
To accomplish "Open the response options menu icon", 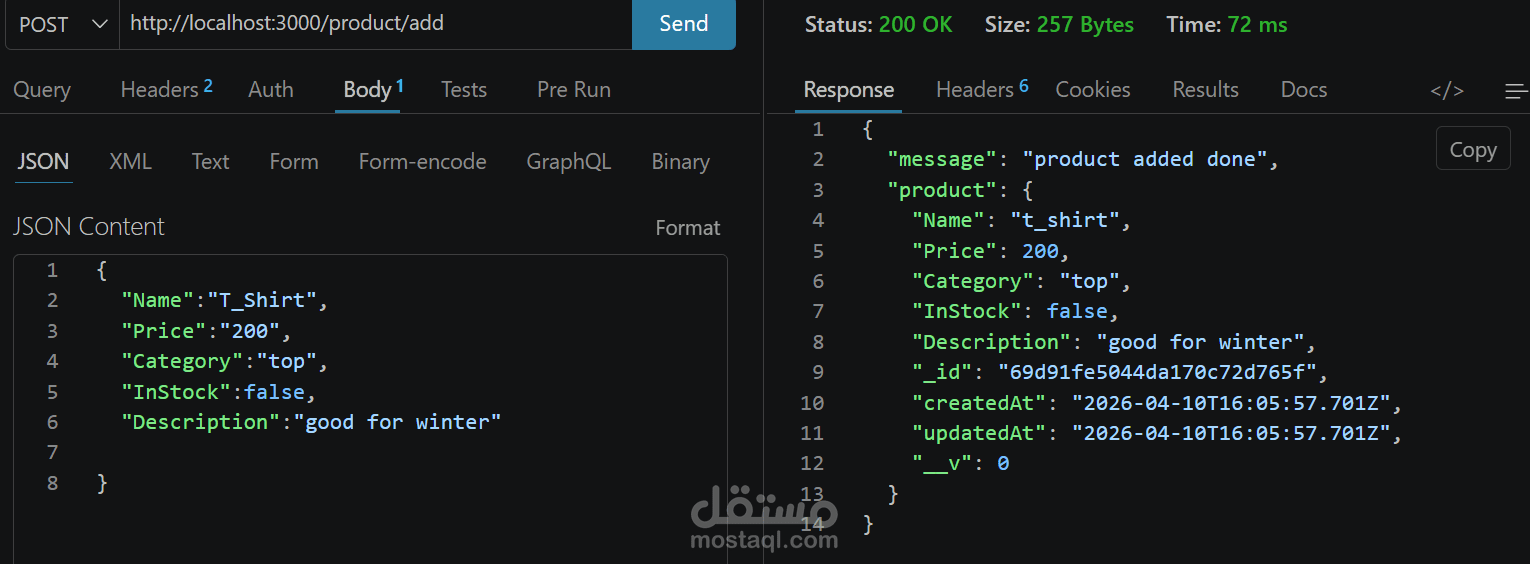I will pyautogui.click(x=1516, y=91).
